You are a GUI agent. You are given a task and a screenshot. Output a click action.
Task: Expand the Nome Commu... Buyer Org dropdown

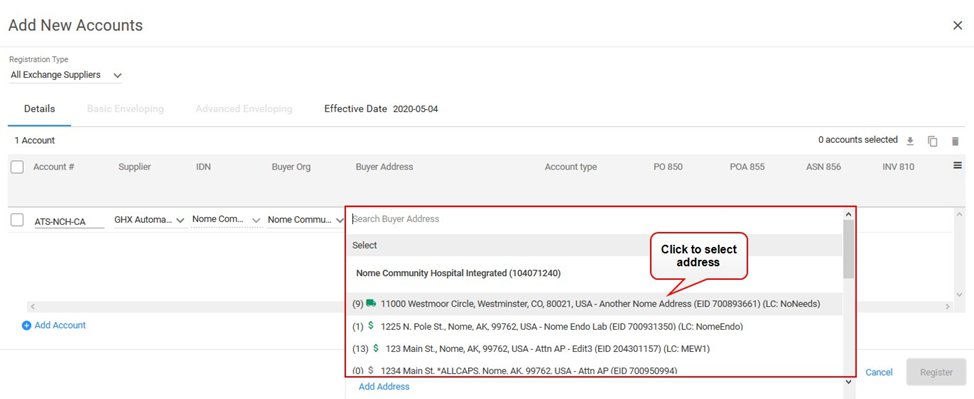point(304,220)
